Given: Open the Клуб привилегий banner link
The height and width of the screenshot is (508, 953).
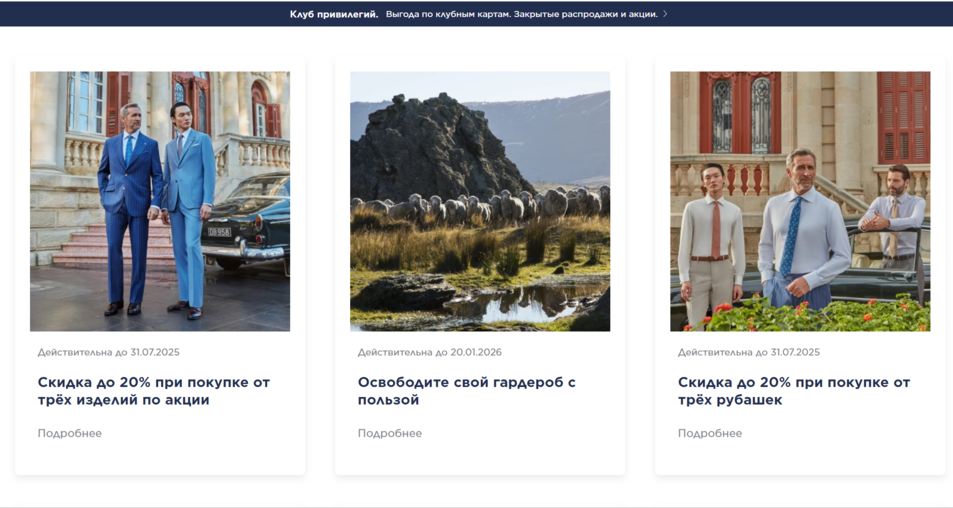Looking at the screenshot, I should pos(334,14).
